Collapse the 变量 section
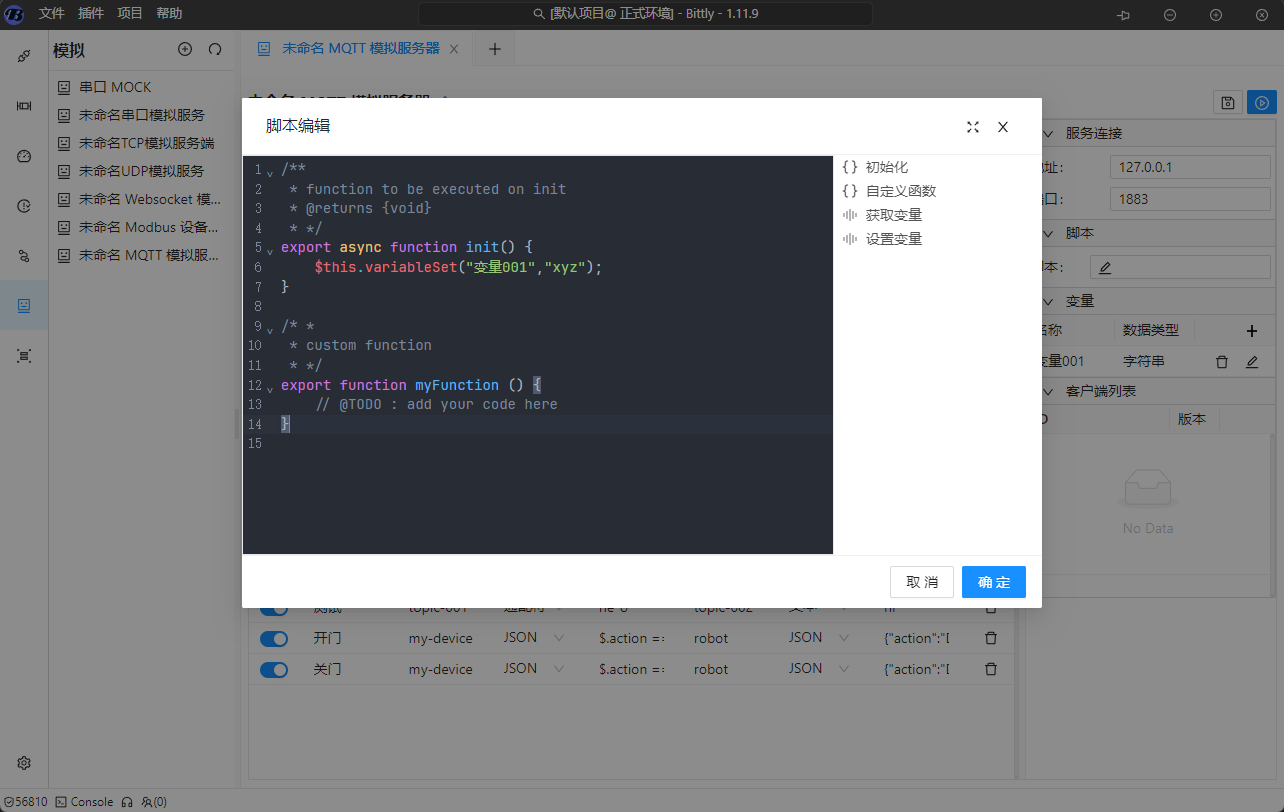 (x=1048, y=301)
